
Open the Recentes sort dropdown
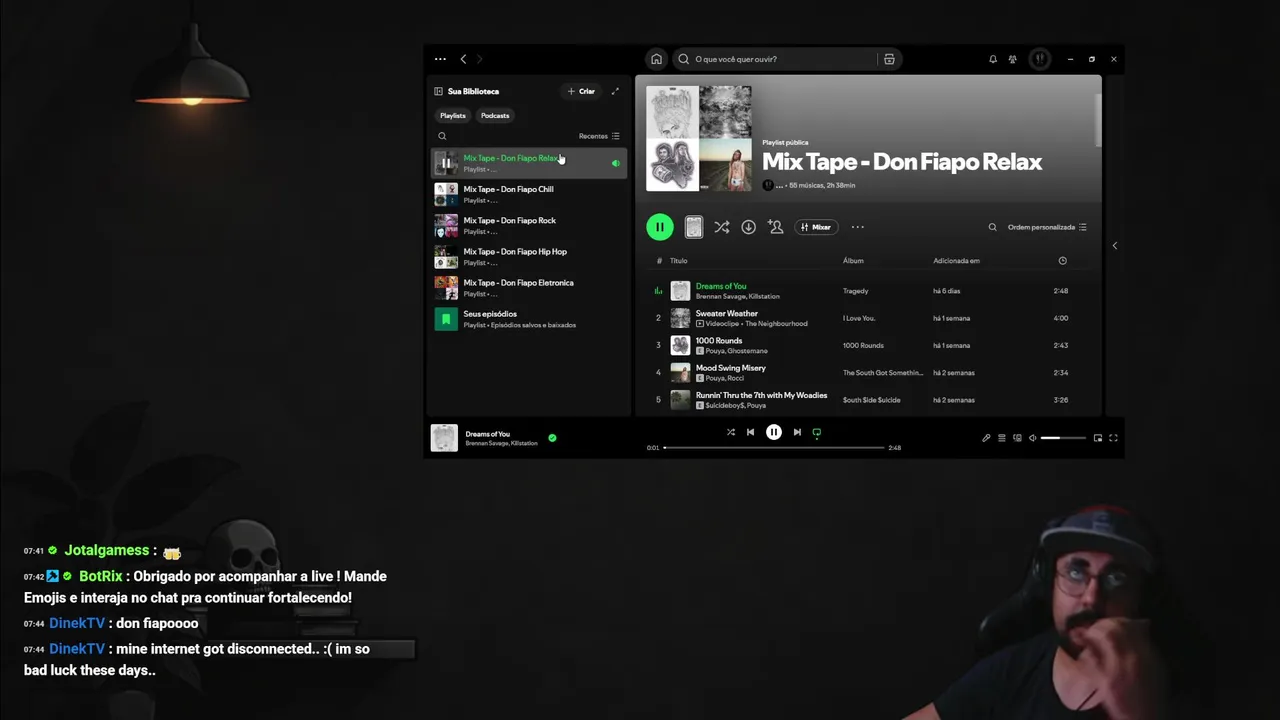599,136
